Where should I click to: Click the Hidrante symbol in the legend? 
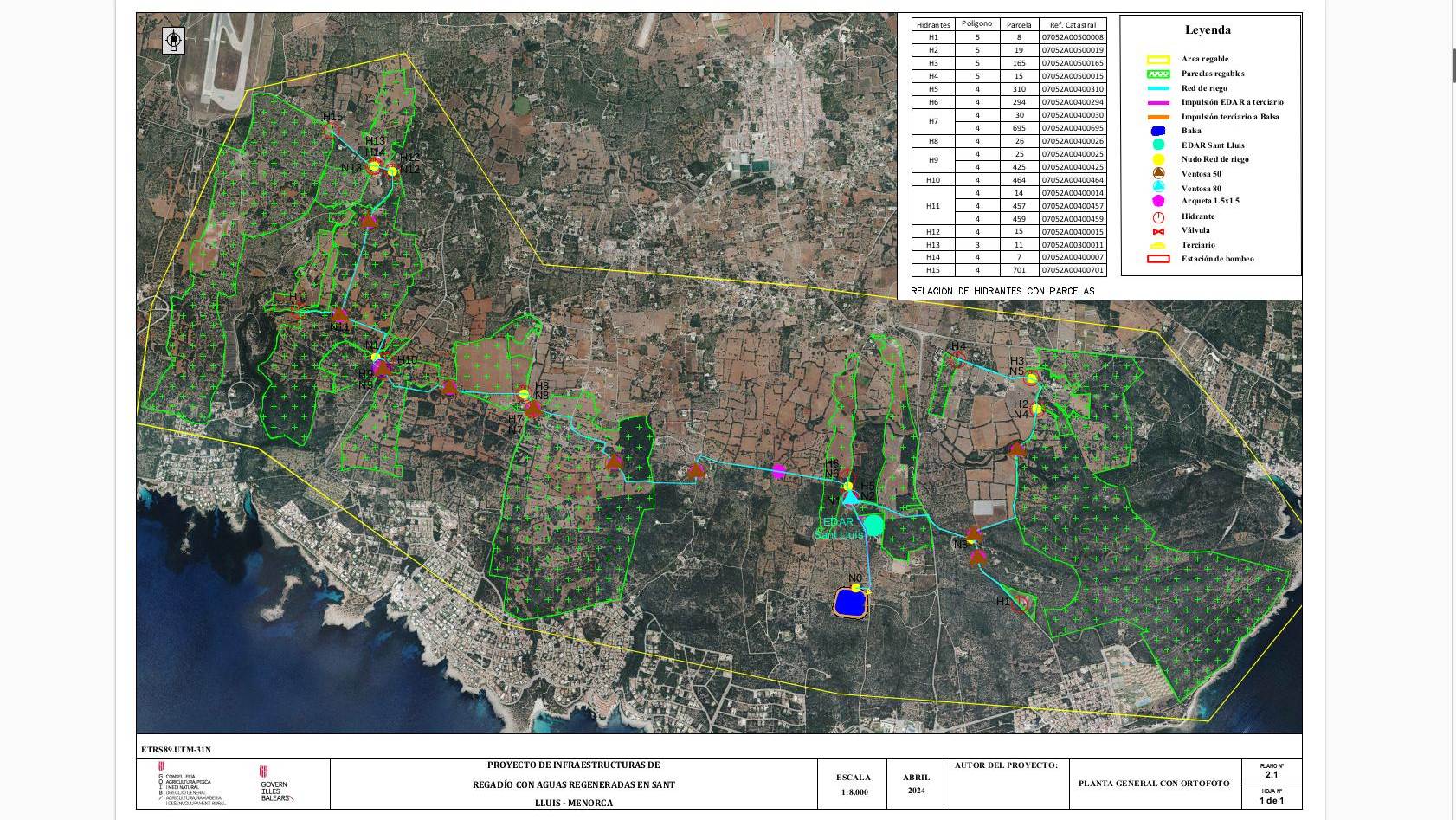pyautogui.click(x=1158, y=217)
